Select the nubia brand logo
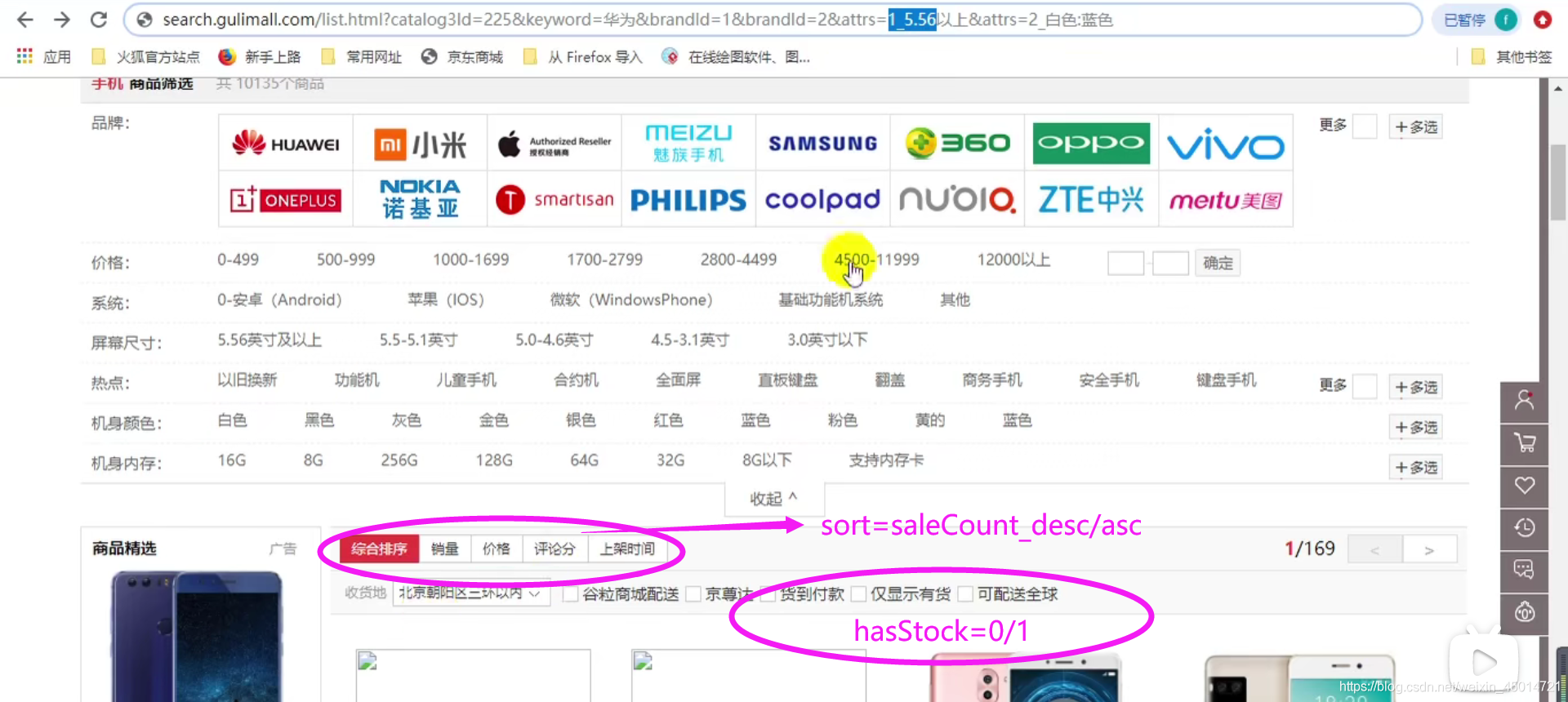The height and width of the screenshot is (702, 1568). pos(957,199)
